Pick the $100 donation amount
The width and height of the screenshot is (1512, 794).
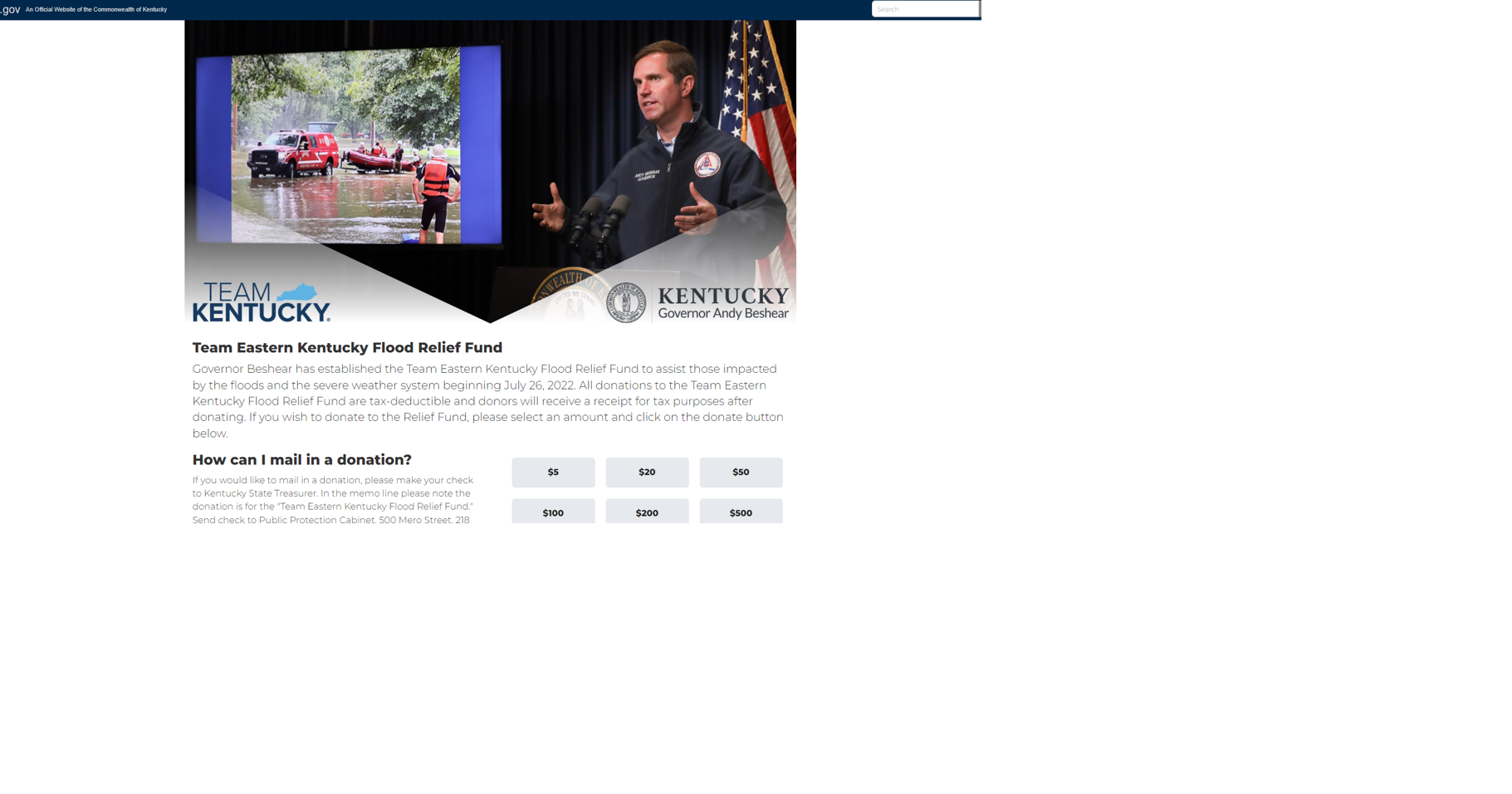[x=553, y=512]
